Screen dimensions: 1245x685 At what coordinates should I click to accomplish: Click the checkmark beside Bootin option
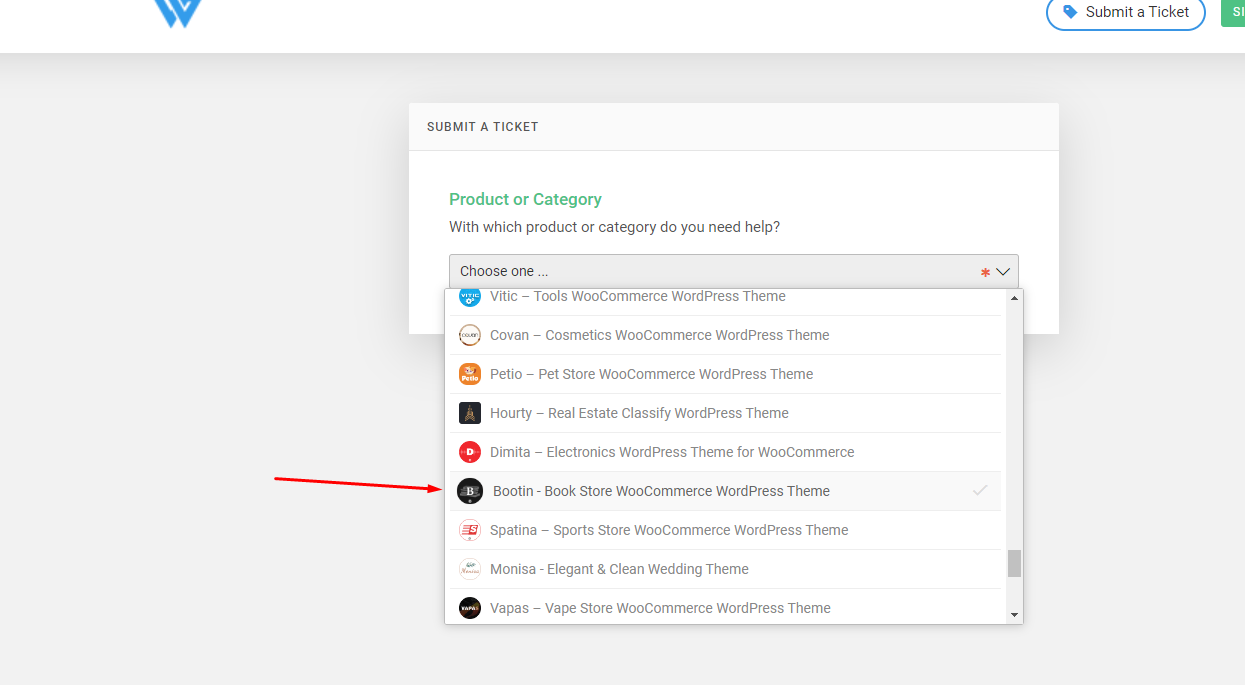980,491
